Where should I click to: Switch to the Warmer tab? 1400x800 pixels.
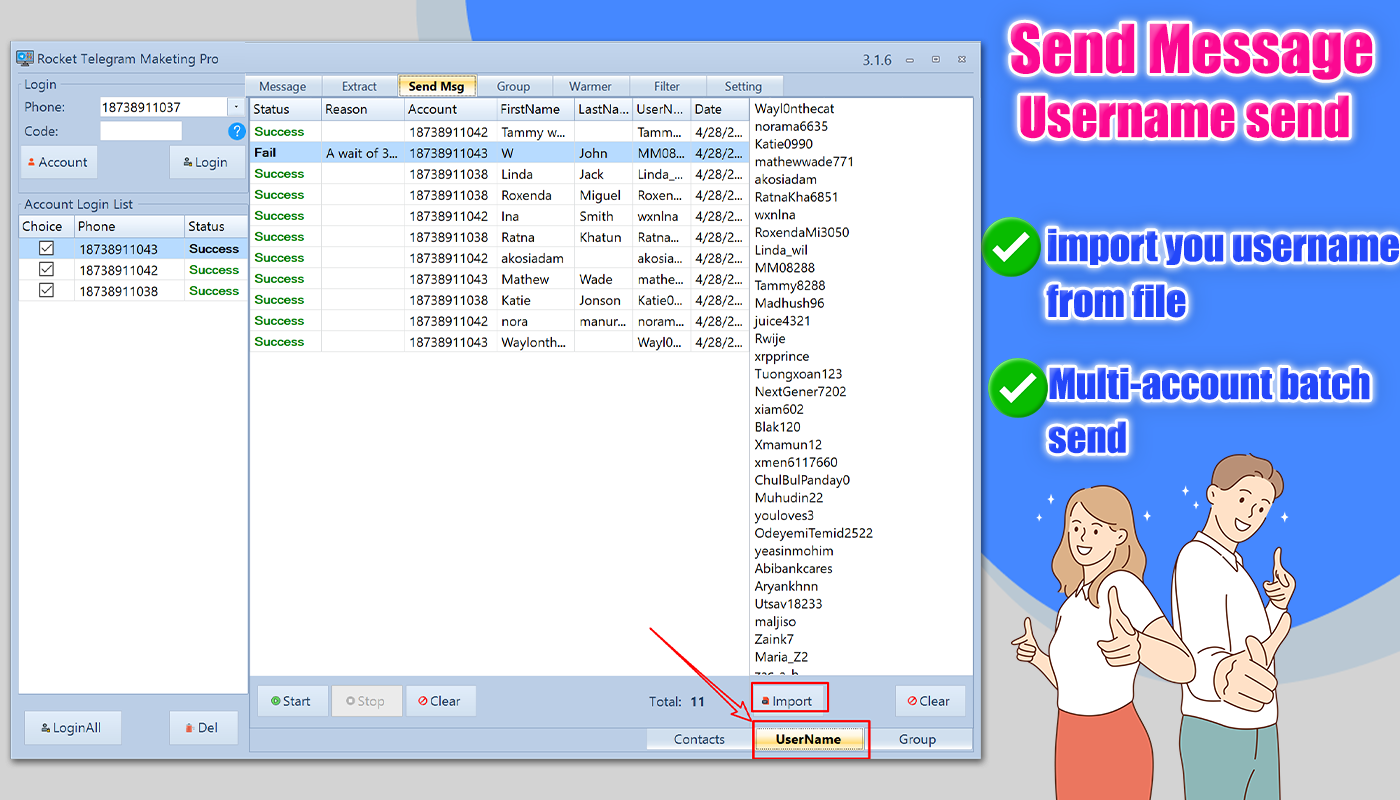click(591, 86)
